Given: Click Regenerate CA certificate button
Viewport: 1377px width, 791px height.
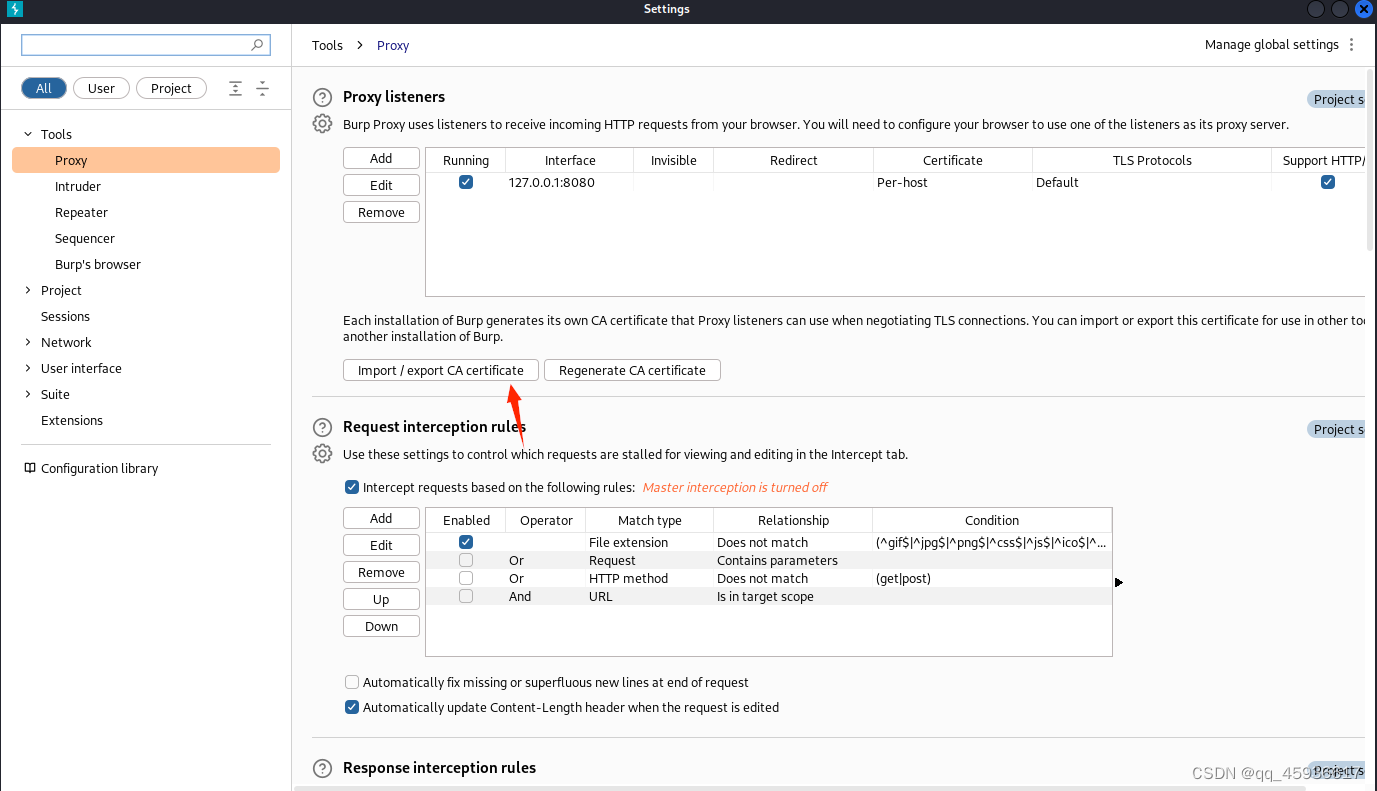Looking at the screenshot, I should tap(632, 370).
